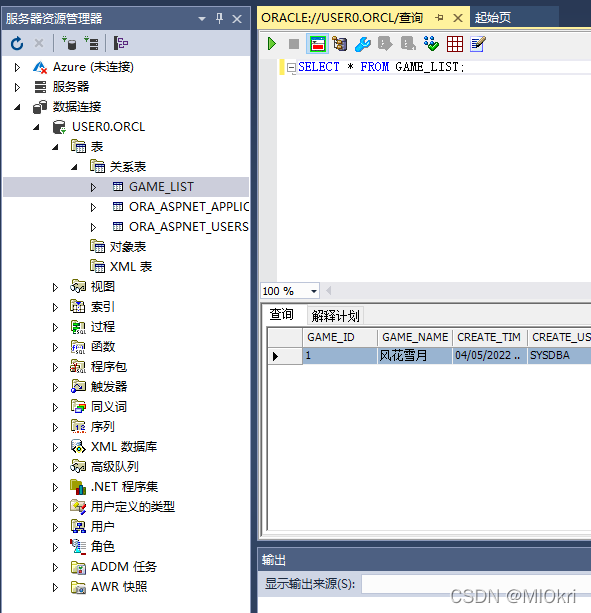The height and width of the screenshot is (613, 591).
Task: Click the GAME_NAME column header
Action: 415,337
